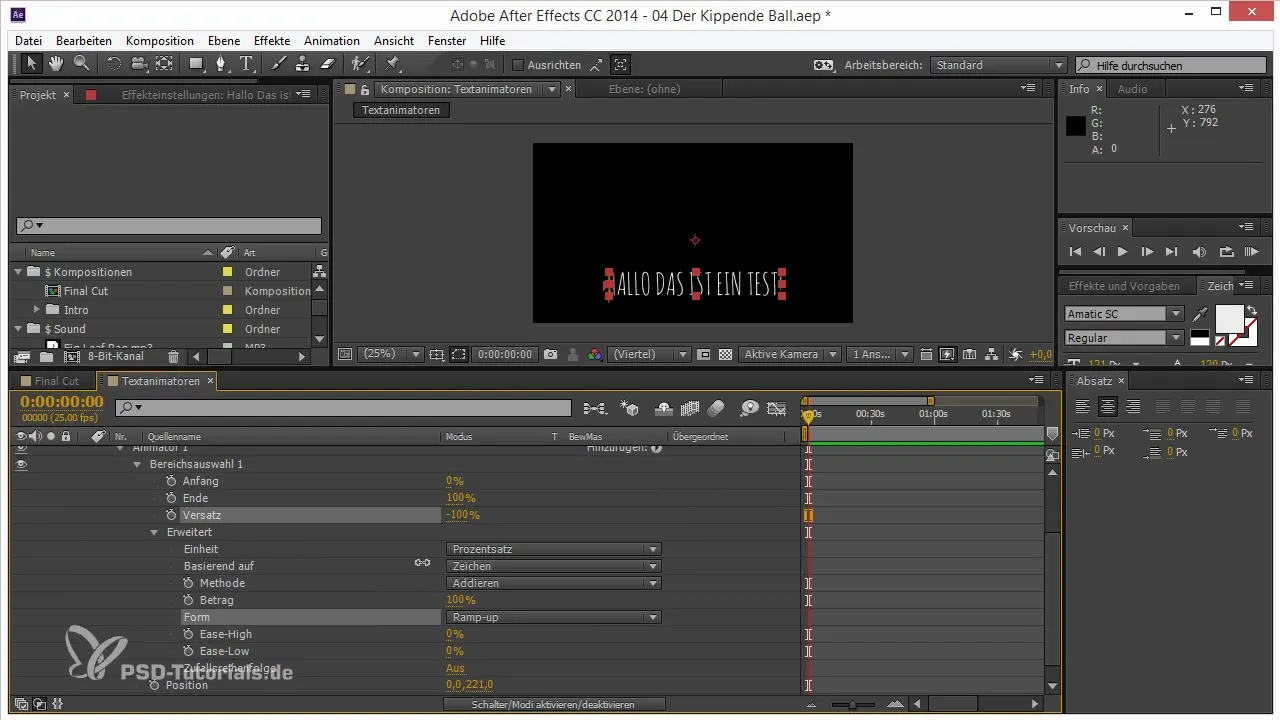The height and width of the screenshot is (720, 1280).
Task: Toggle the mute audio button in Vorschau
Action: coord(1200,252)
